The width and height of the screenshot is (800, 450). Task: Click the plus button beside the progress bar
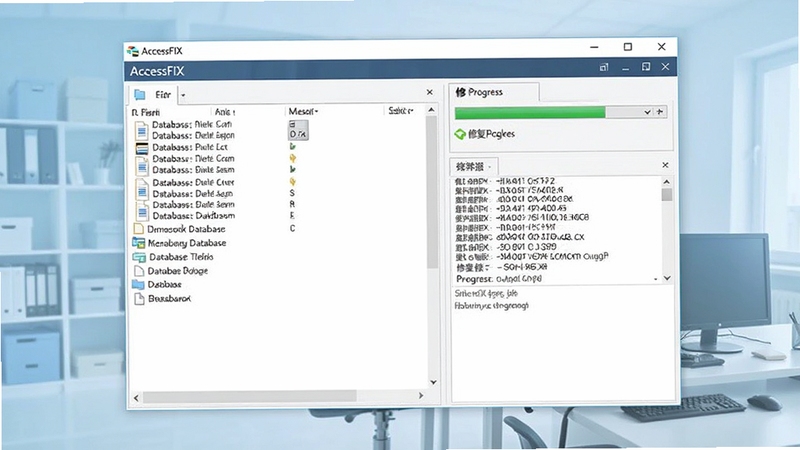(x=660, y=111)
